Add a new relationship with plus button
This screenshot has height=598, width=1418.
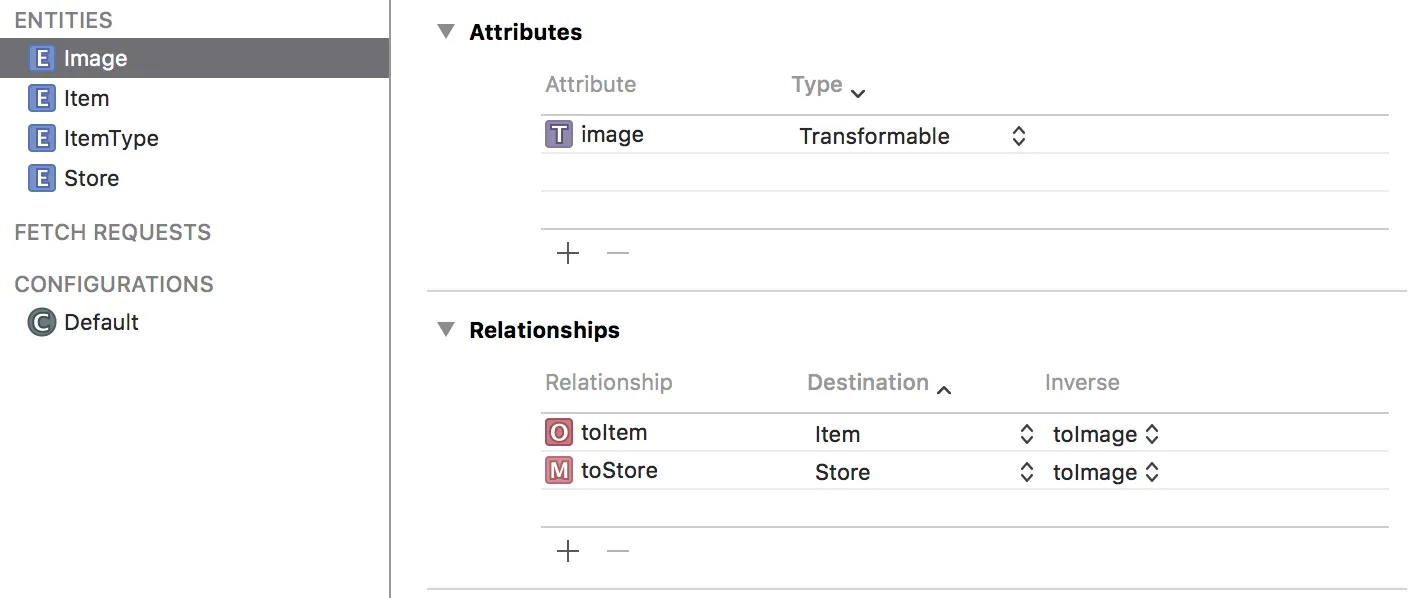568,551
